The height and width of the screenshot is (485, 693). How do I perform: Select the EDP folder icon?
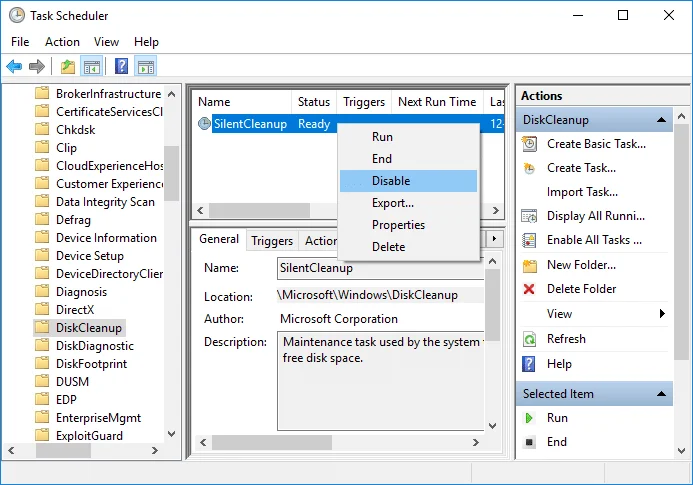tap(42, 399)
